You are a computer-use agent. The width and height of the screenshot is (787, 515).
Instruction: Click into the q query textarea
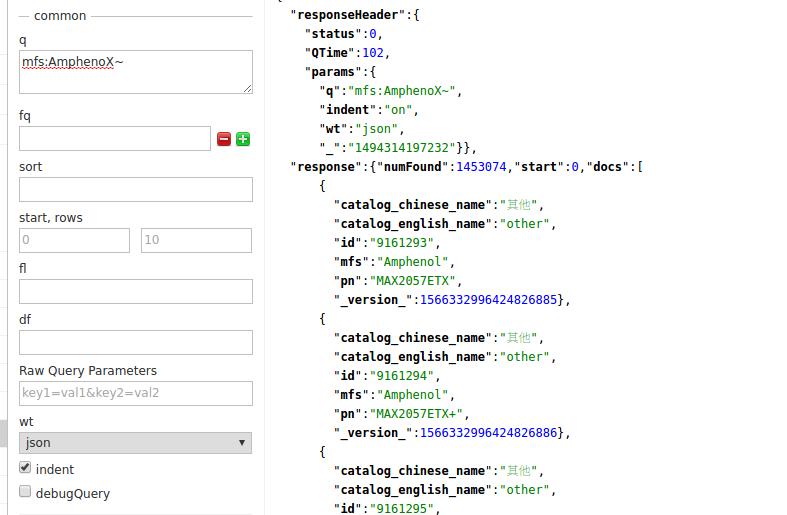click(x=135, y=72)
